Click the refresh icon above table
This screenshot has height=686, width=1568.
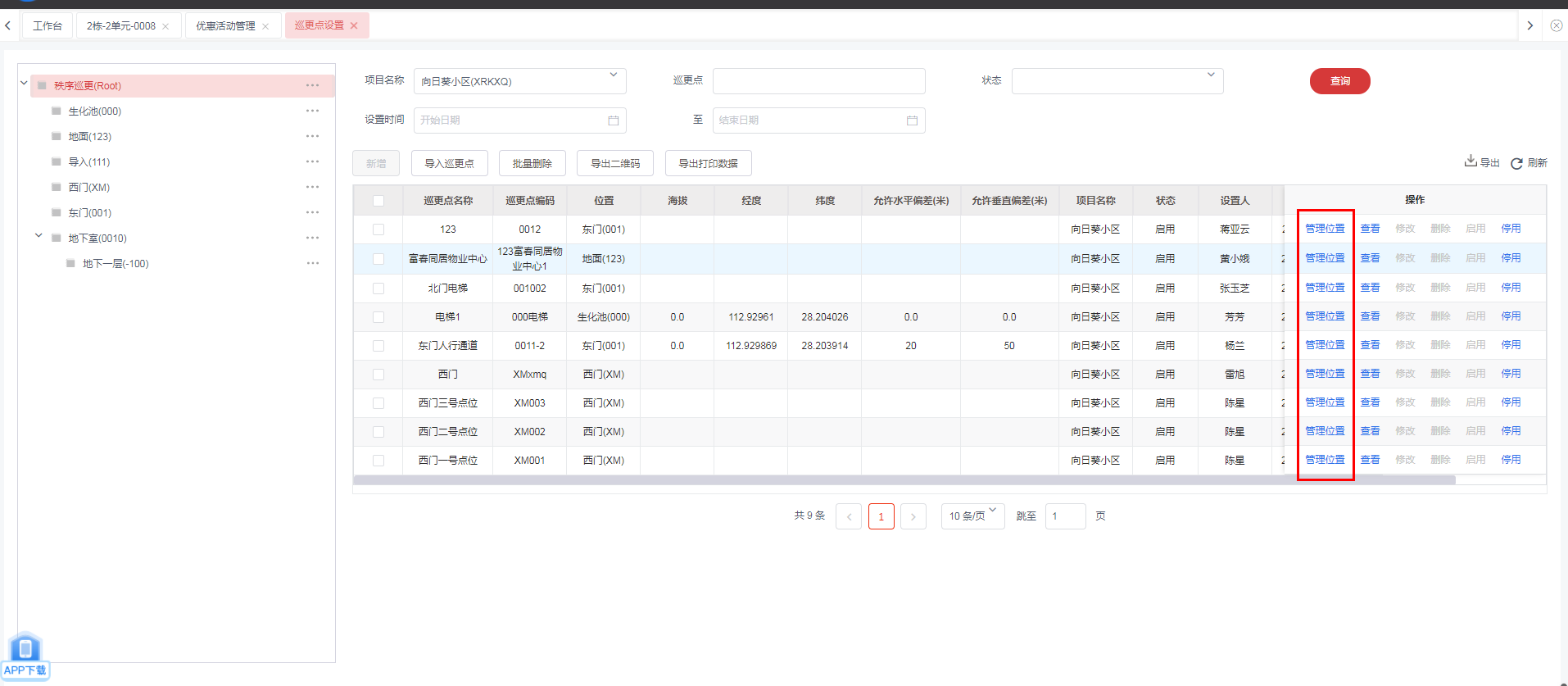pyautogui.click(x=1516, y=163)
